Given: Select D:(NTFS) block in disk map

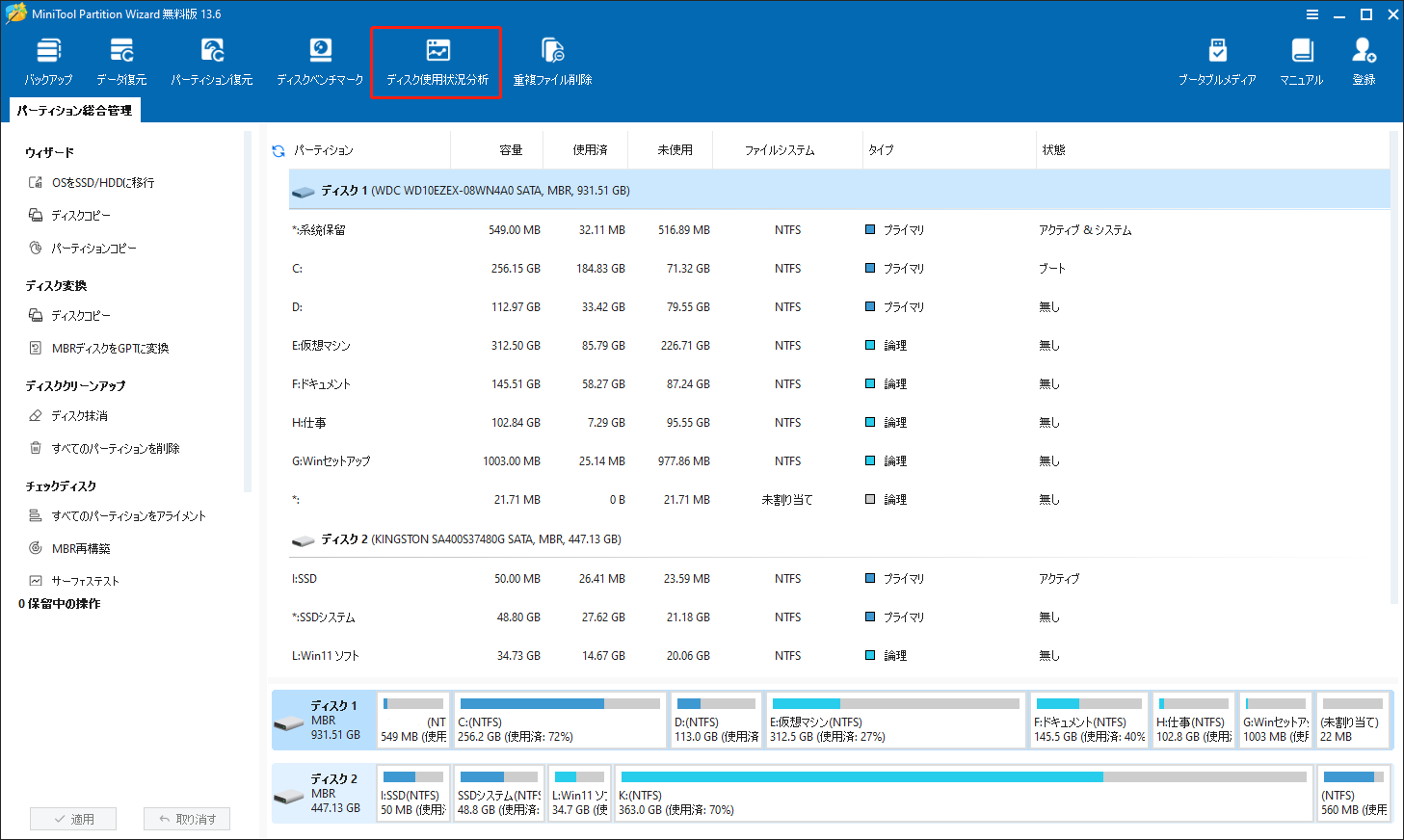Looking at the screenshot, I should [x=716, y=720].
